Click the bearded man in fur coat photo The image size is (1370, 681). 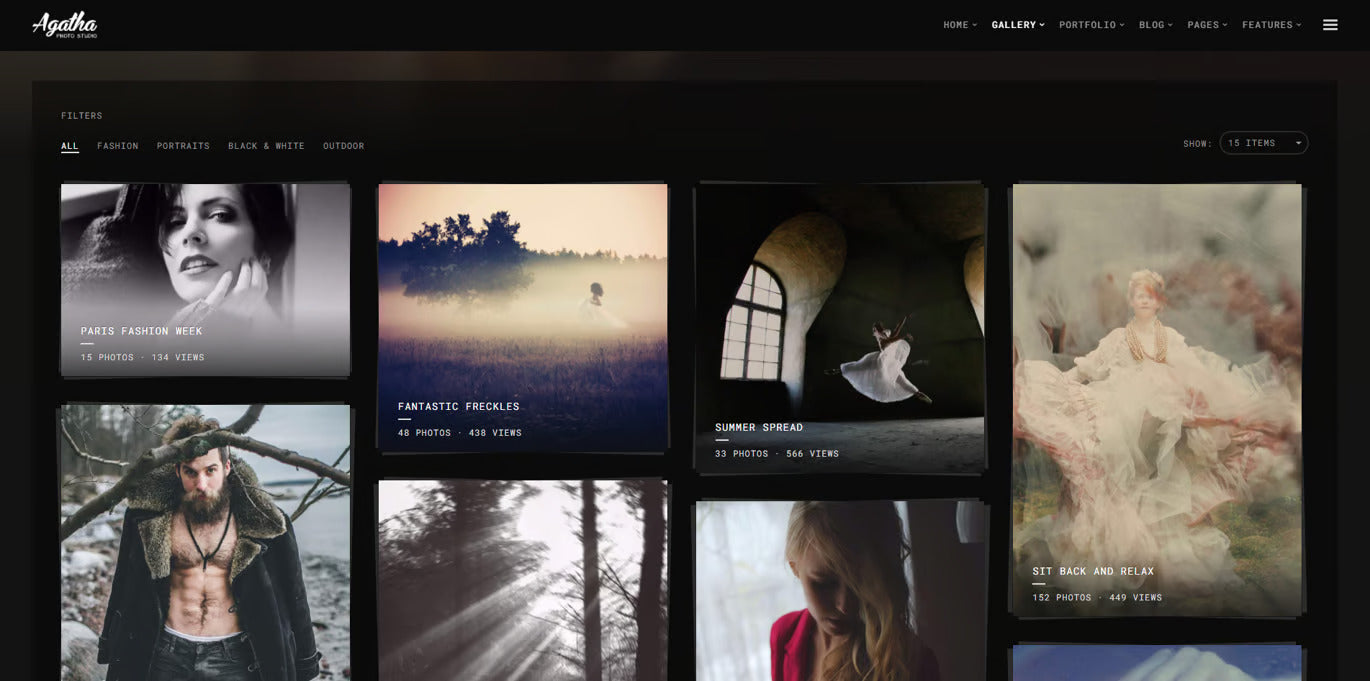pos(205,542)
